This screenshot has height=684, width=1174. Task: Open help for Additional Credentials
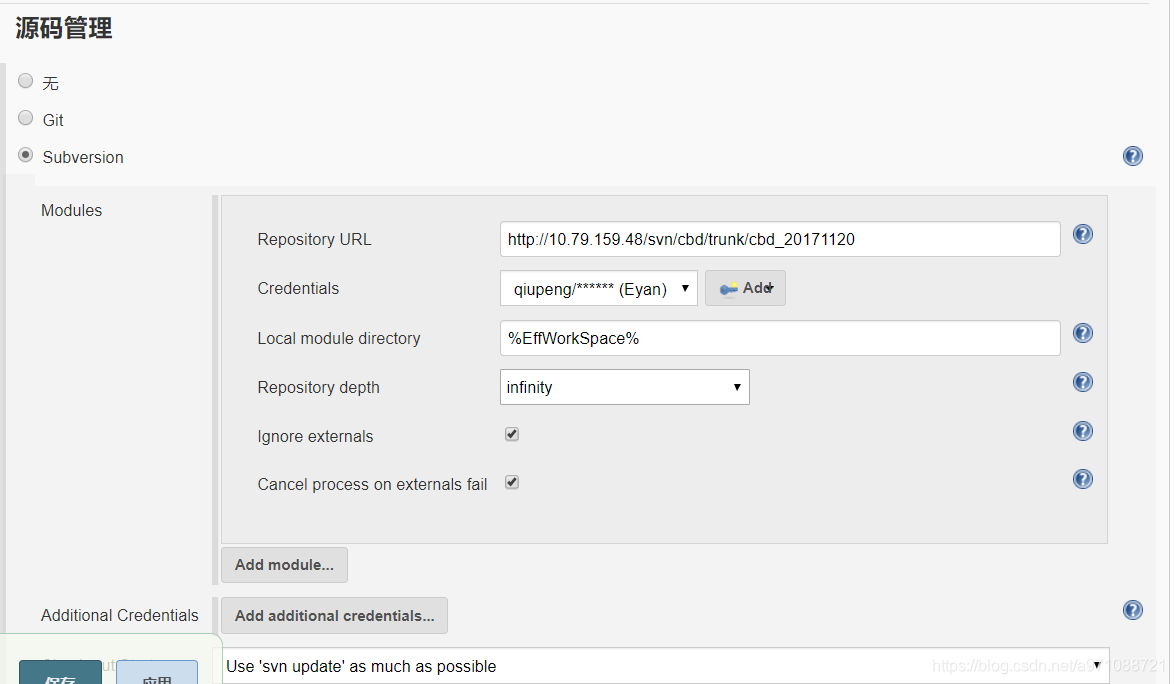(1132, 610)
